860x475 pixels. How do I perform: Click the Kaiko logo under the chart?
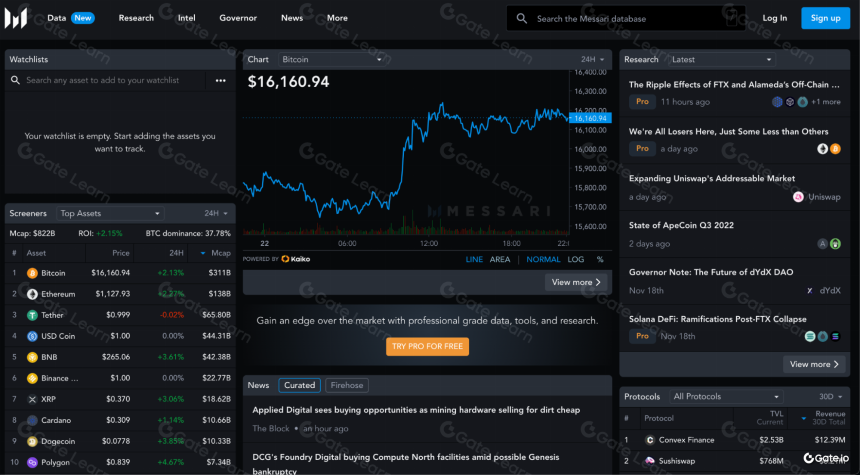click(296, 259)
